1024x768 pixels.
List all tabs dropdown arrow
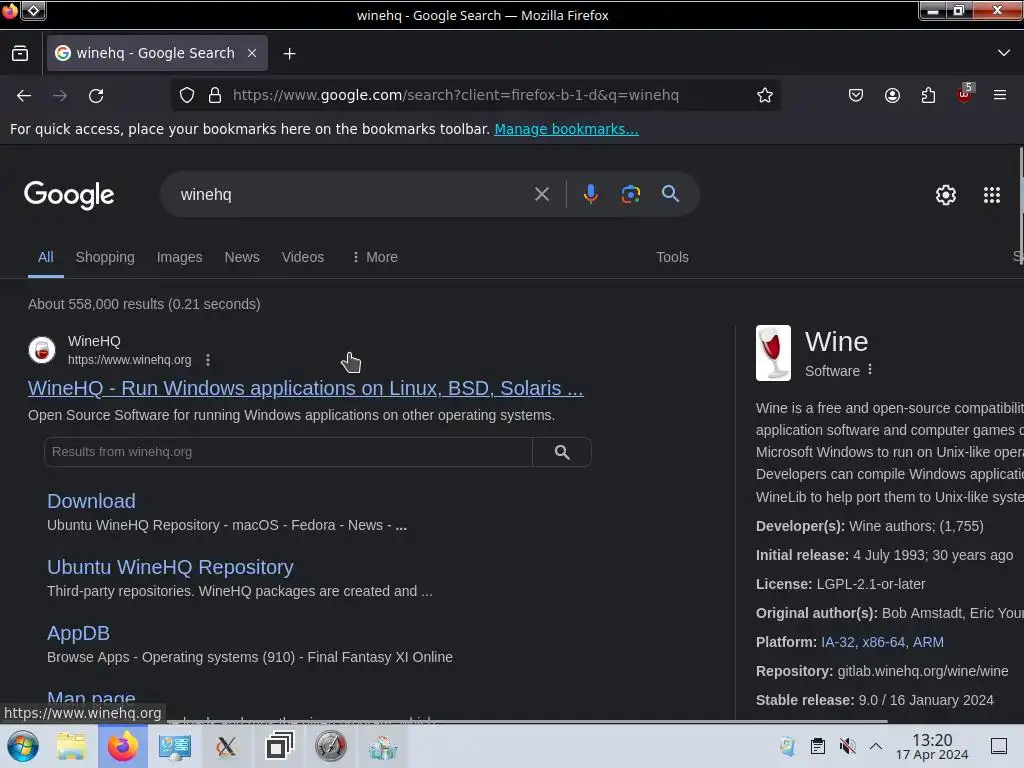click(1004, 53)
